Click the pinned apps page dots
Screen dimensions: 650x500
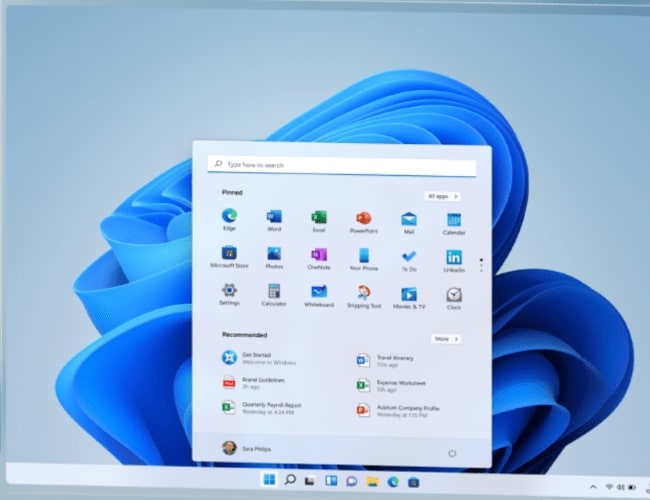pyautogui.click(x=481, y=265)
